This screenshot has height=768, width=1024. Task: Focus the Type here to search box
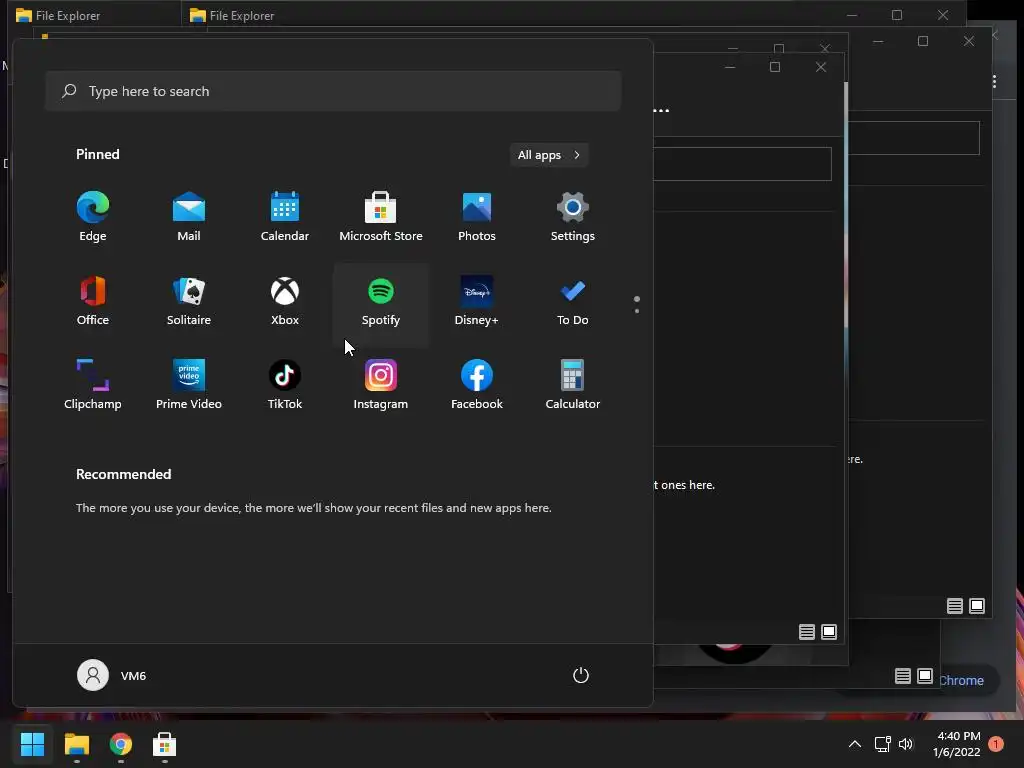tap(333, 91)
